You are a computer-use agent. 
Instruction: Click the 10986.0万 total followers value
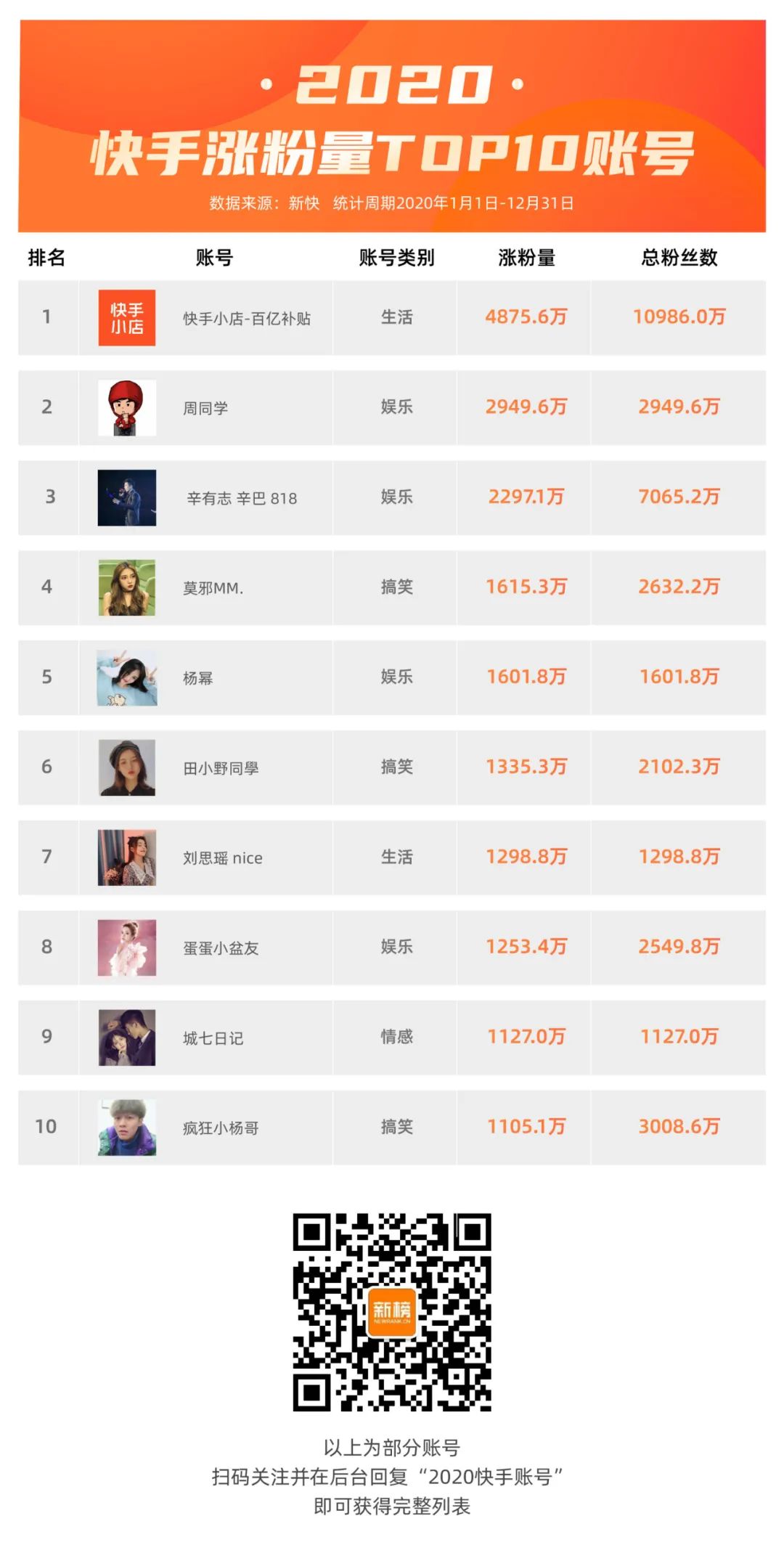[x=679, y=317]
